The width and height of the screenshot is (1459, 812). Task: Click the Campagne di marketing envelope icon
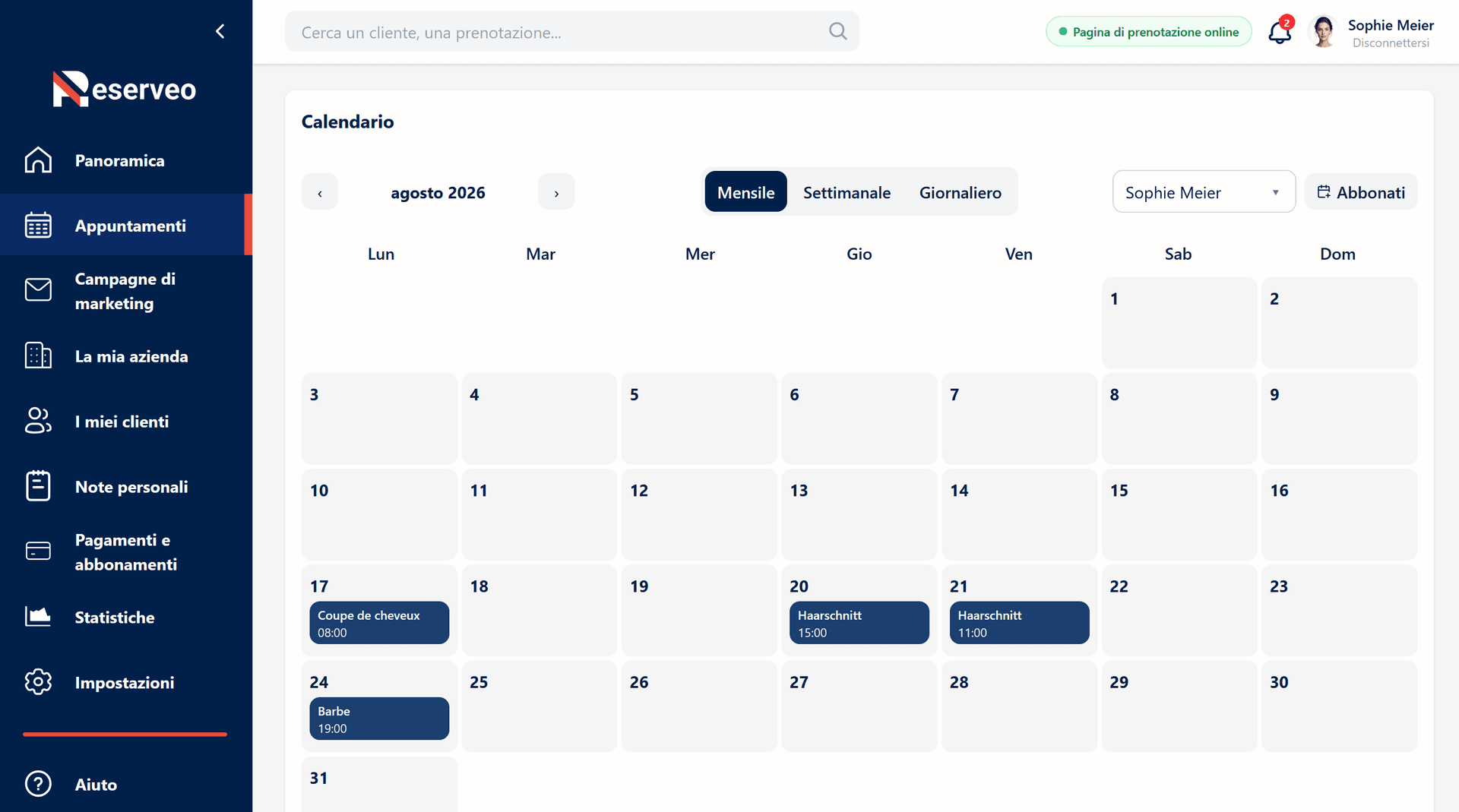click(x=38, y=290)
